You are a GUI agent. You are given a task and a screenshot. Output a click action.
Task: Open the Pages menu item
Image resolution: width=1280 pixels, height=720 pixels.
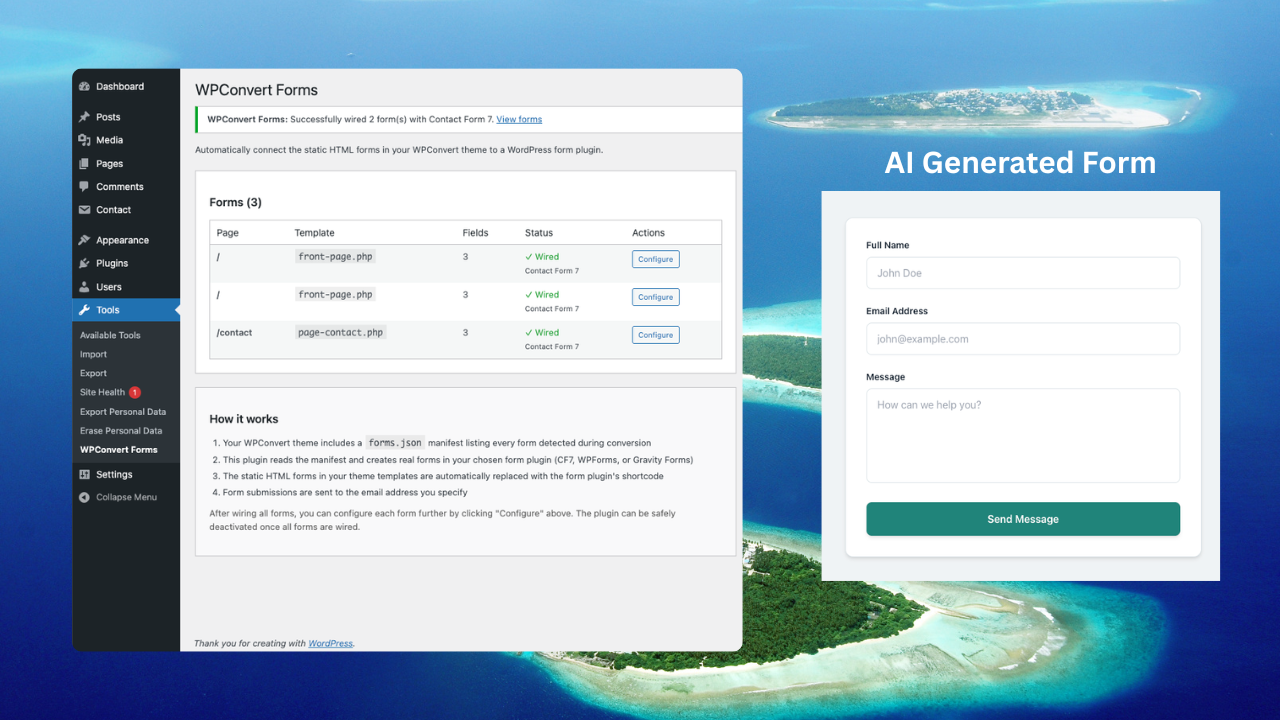126,164
